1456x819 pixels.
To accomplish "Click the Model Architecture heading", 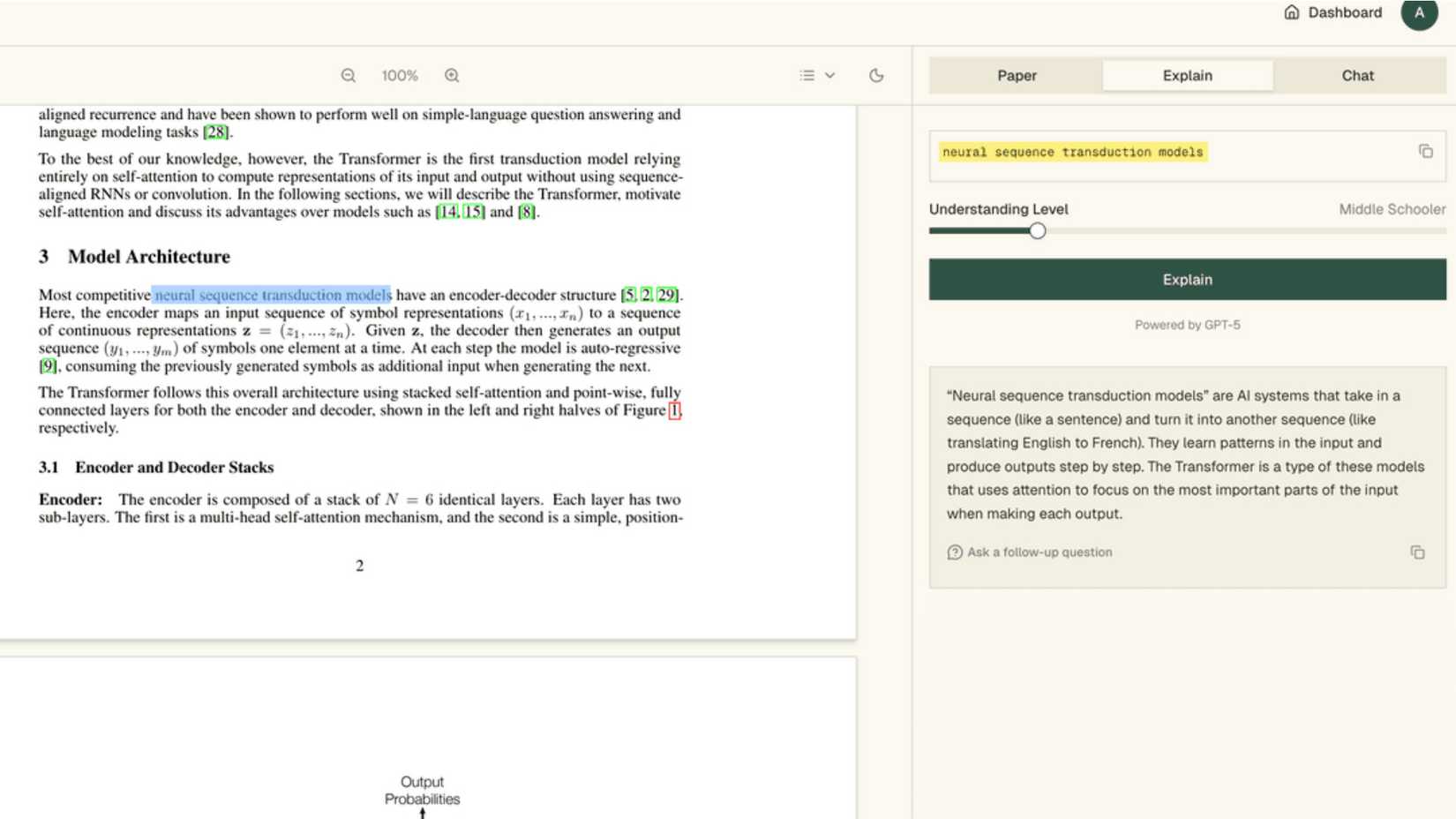I will tap(149, 257).
